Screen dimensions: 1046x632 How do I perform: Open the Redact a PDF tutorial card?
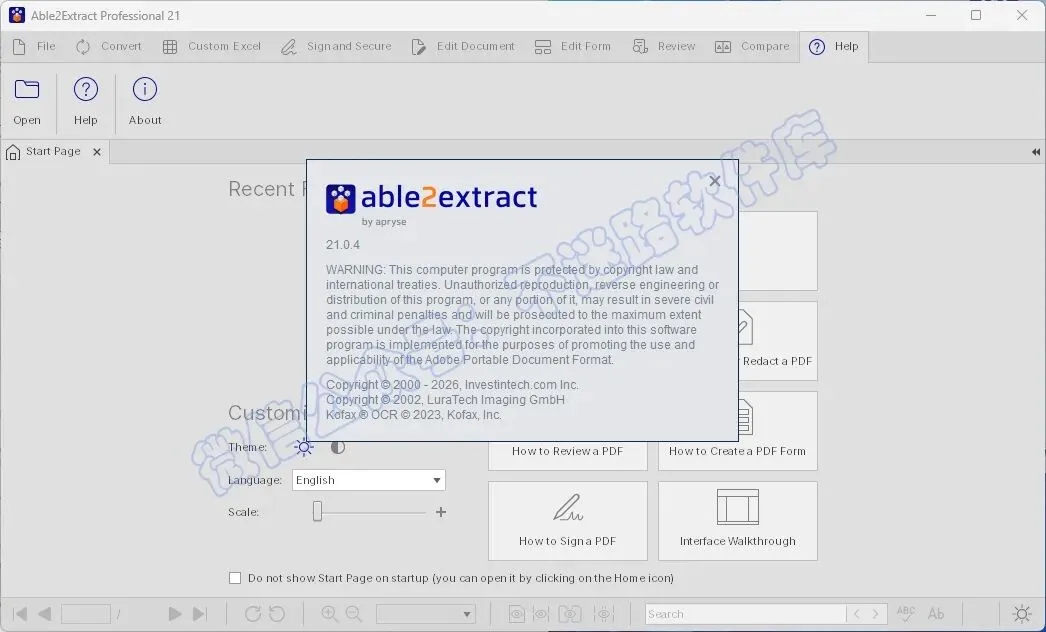pyautogui.click(x=777, y=341)
